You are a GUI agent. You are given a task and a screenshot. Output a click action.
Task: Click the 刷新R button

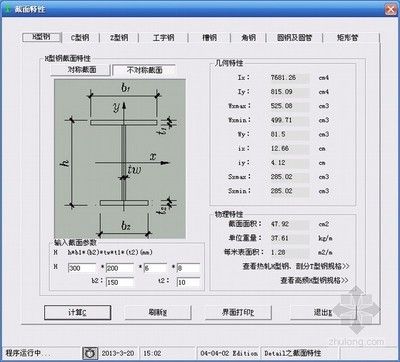158,313
